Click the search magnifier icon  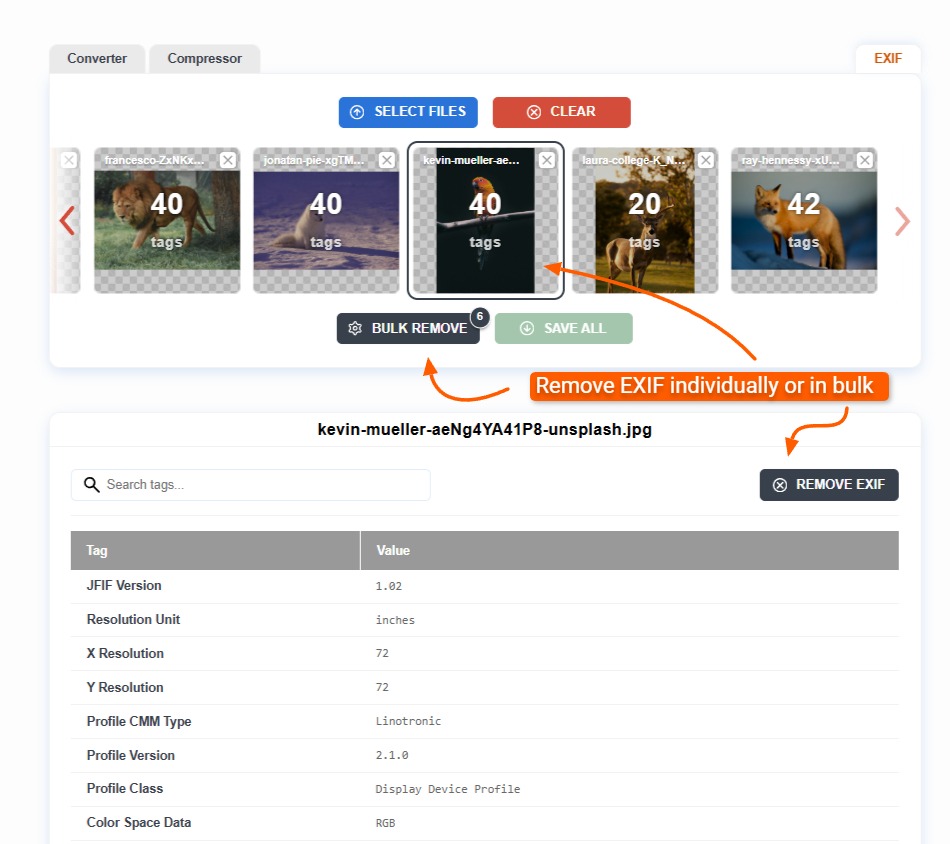[x=92, y=485]
